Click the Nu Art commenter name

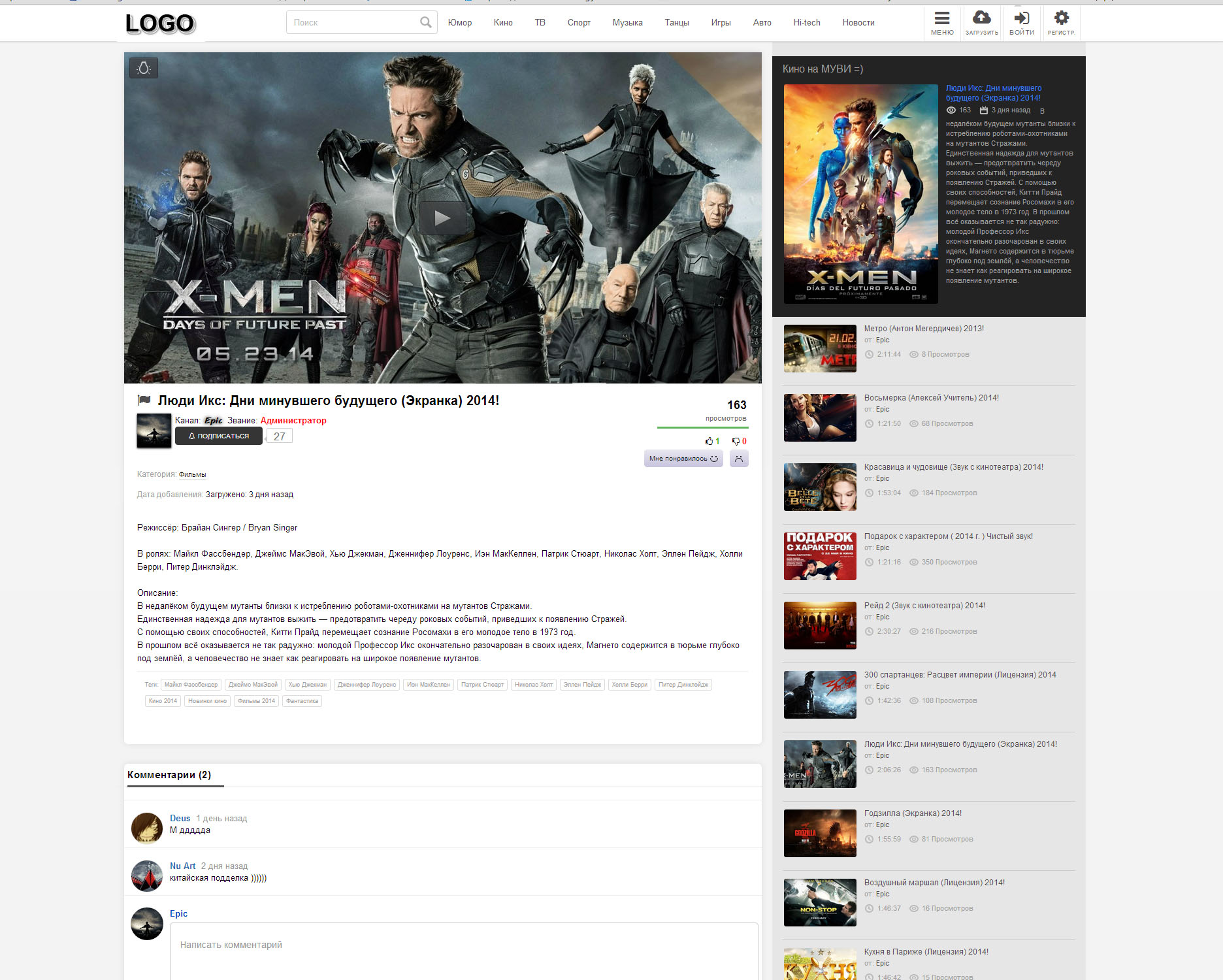182,866
